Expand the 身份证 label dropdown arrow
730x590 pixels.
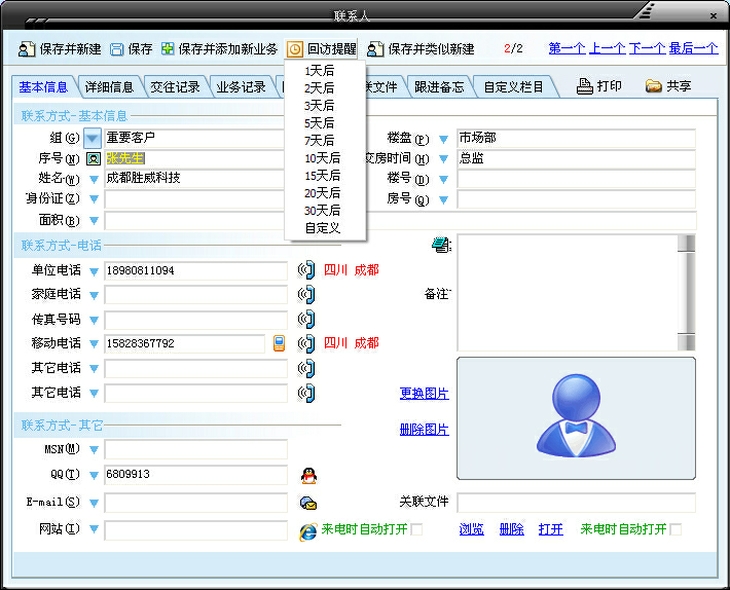coord(94,199)
